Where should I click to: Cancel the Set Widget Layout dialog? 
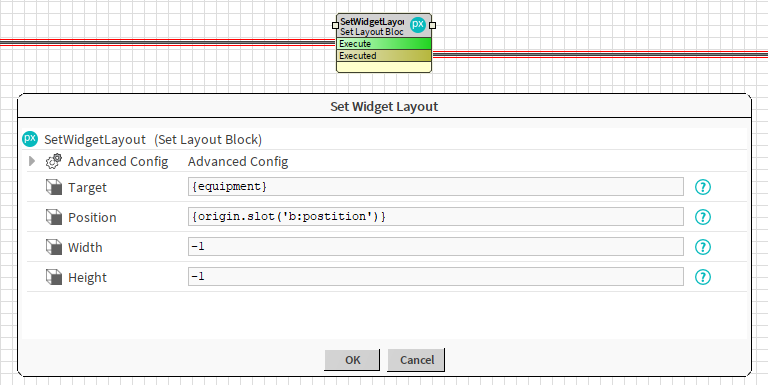[x=416, y=360]
